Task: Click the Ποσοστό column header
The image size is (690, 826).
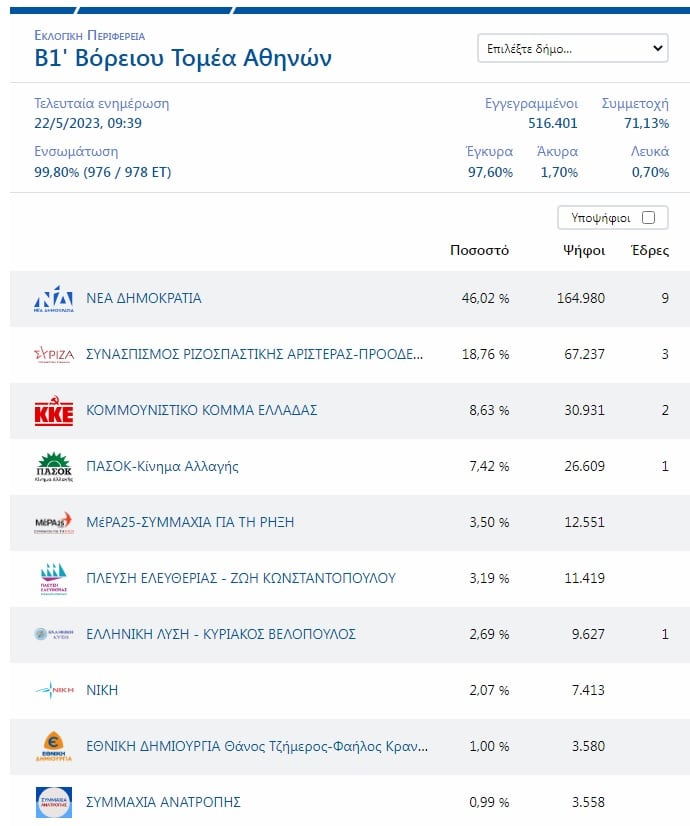Action: click(x=479, y=250)
